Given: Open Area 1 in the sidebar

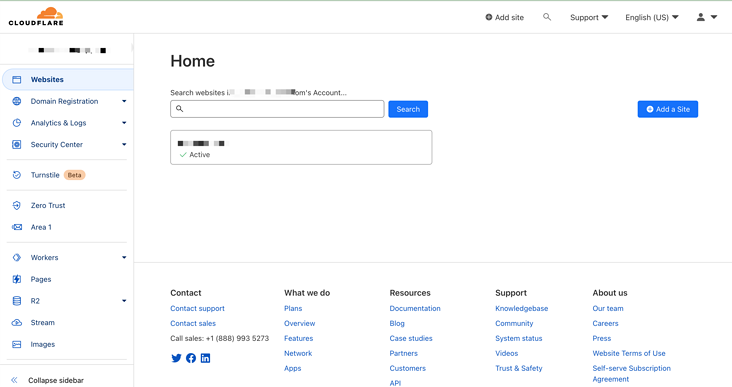Looking at the screenshot, I should click(x=41, y=227).
